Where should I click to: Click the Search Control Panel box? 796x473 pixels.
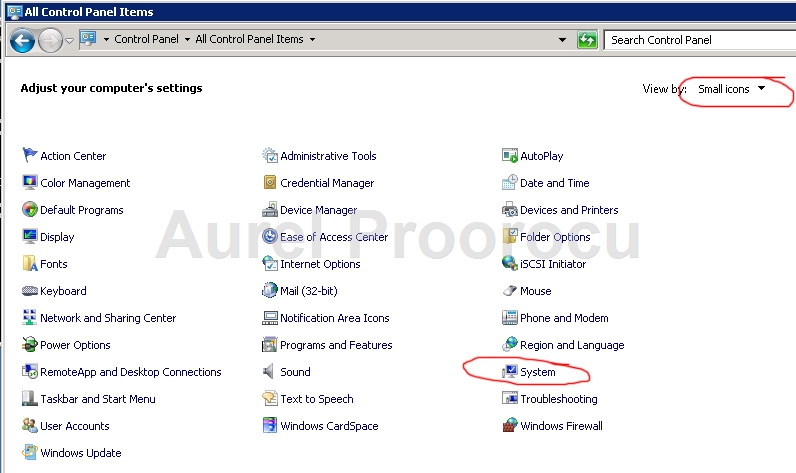(700, 40)
